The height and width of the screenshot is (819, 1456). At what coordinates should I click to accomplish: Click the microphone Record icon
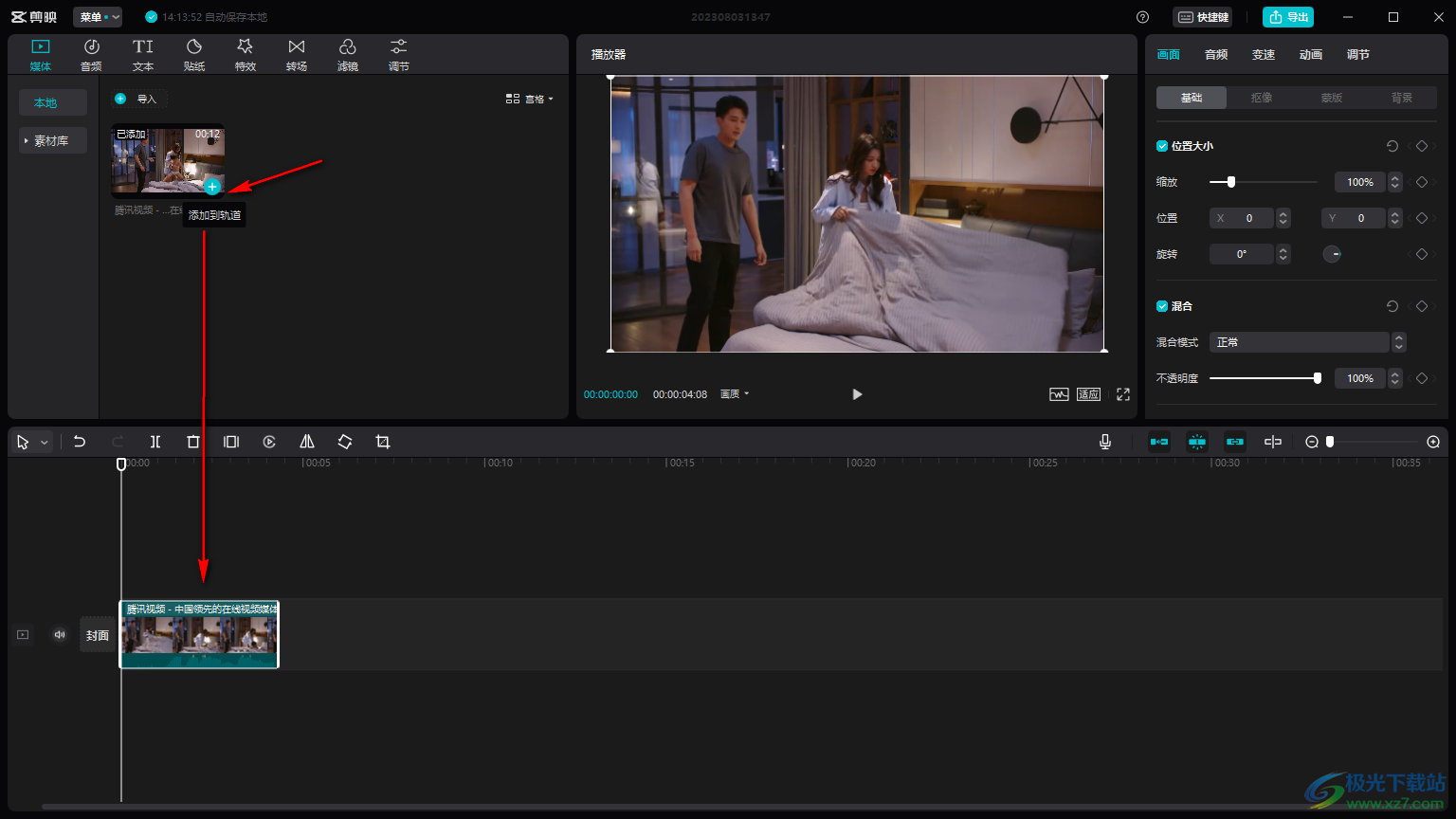pyautogui.click(x=1105, y=442)
